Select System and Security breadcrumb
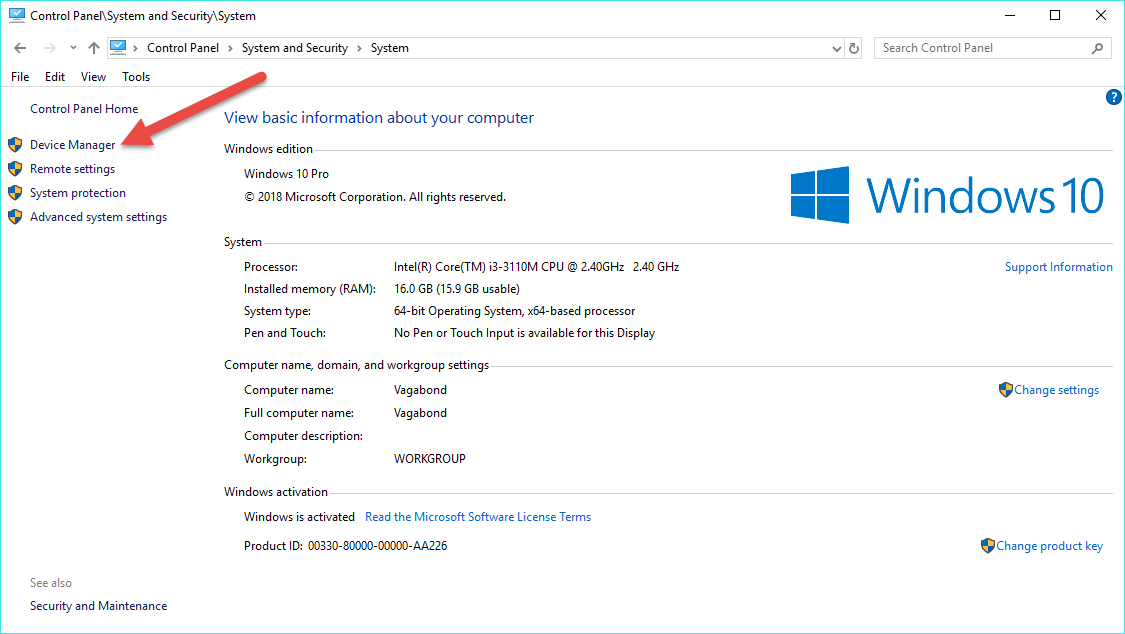Screen dimensions: 1125x634 (295, 48)
